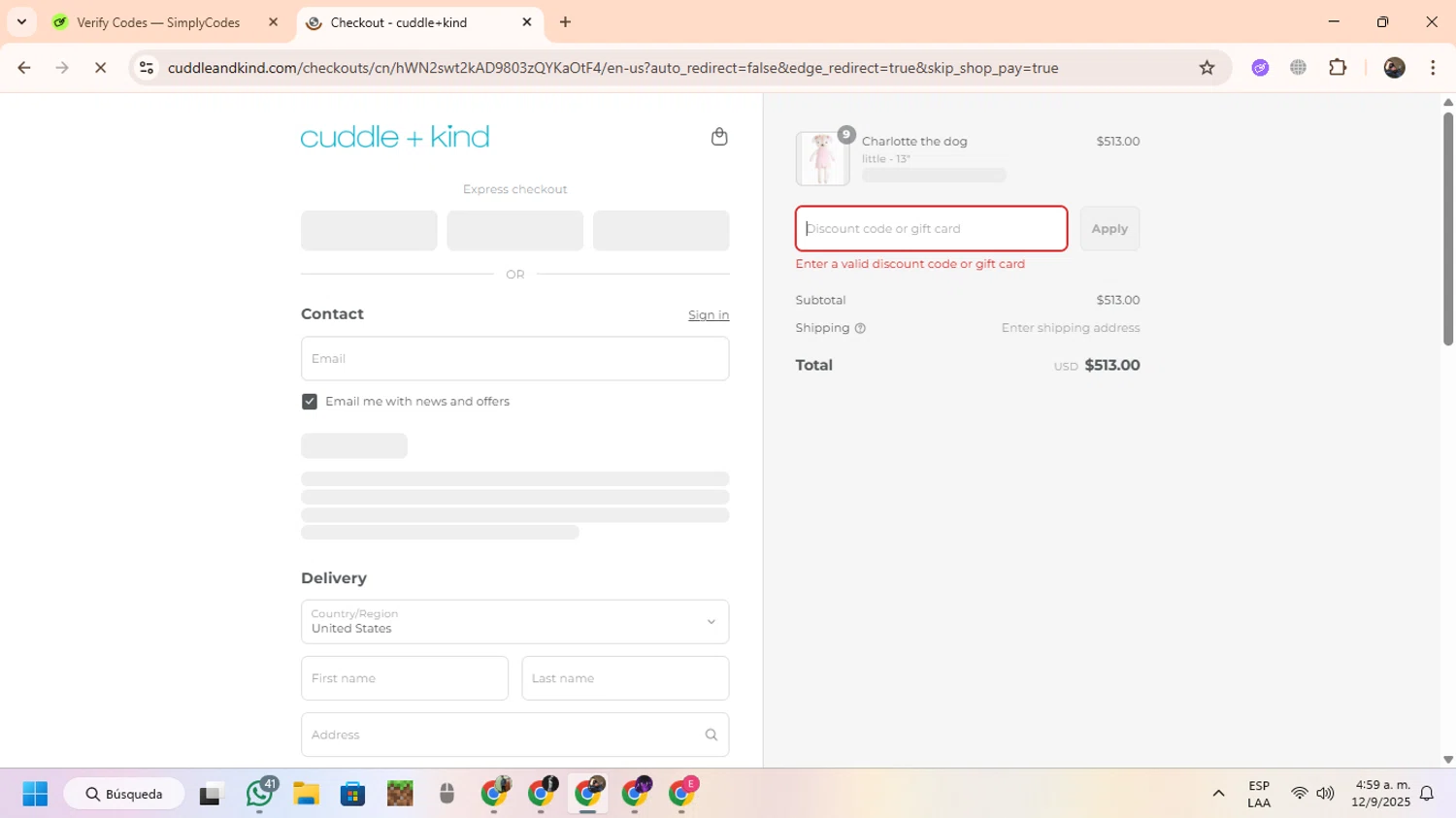Click the page vertical scrollbar thumb

click(1448, 228)
